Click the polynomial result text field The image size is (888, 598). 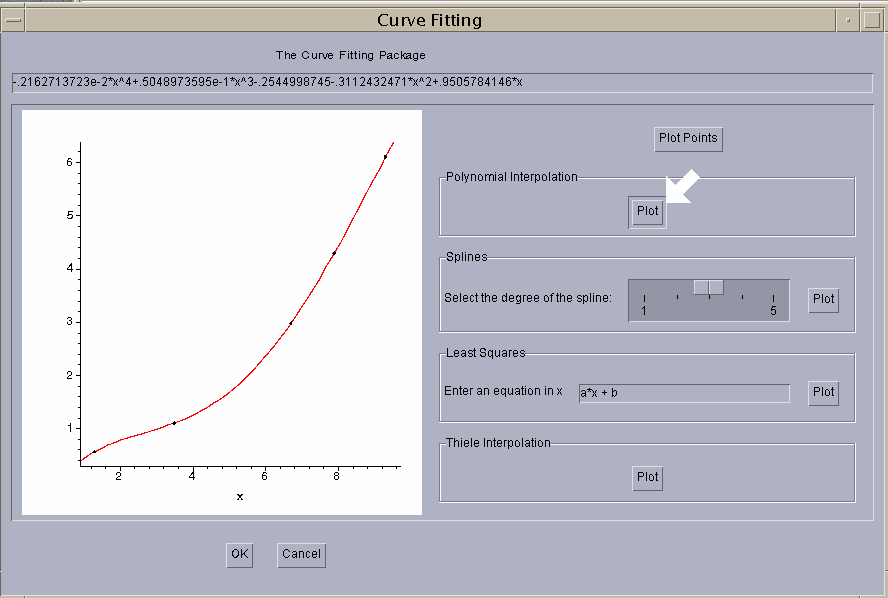(x=442, y=83)
